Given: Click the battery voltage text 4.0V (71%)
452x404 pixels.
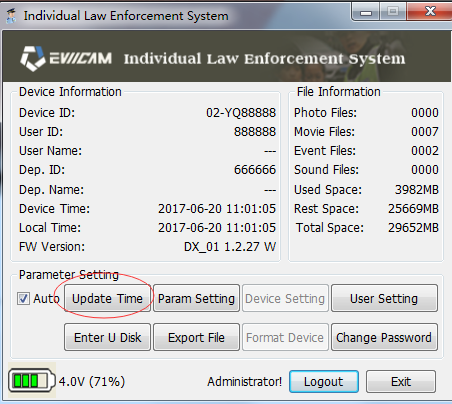Looking at the screenshot, I should (x=92, y=381).
